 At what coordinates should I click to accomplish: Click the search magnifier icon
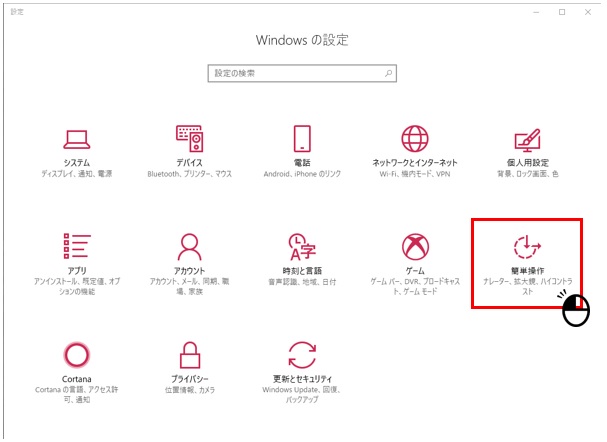pyautogui.click(x=388, y=73)
